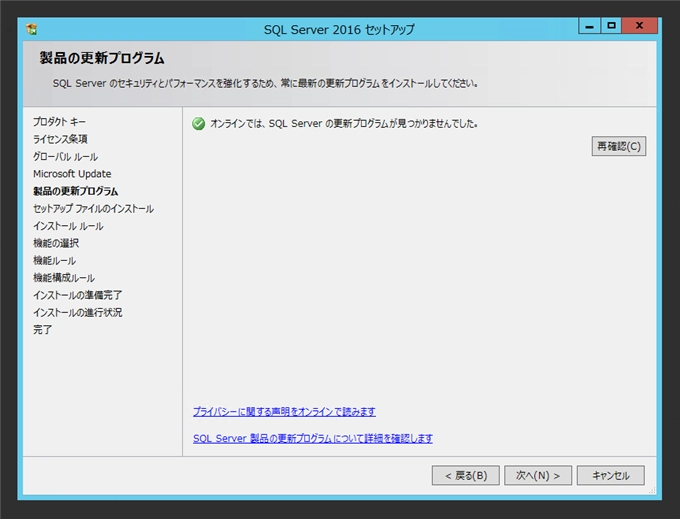Open SQL Server product updates details link
Image resolution: width=680 pixels, height=519 pixels.
(313, 438)
